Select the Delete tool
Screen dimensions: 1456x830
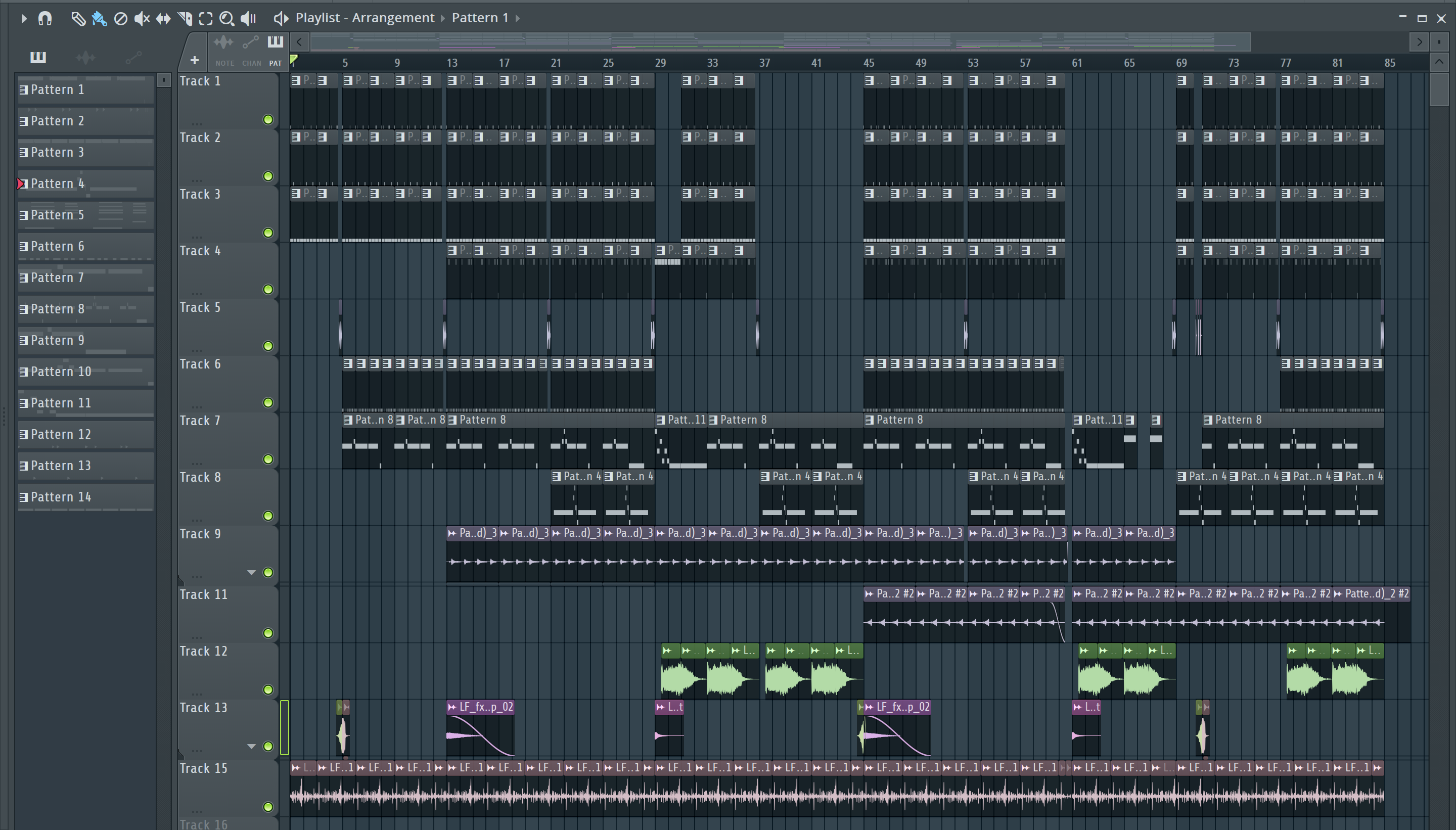[x=120, y=18]
